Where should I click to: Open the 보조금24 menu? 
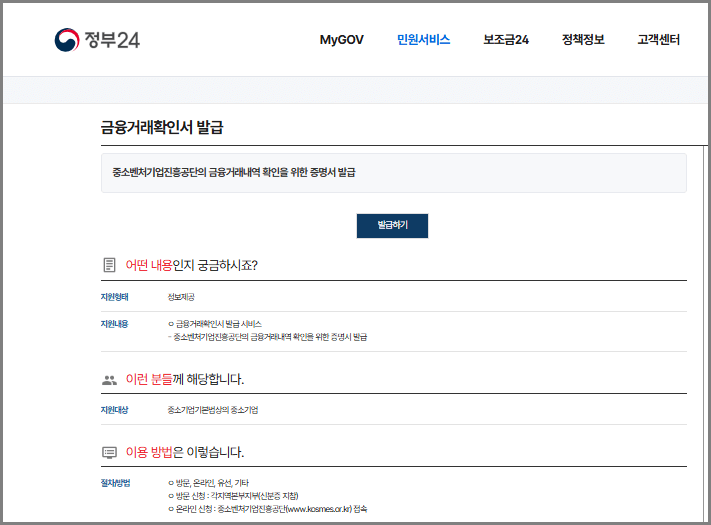(x=506, y=39)
